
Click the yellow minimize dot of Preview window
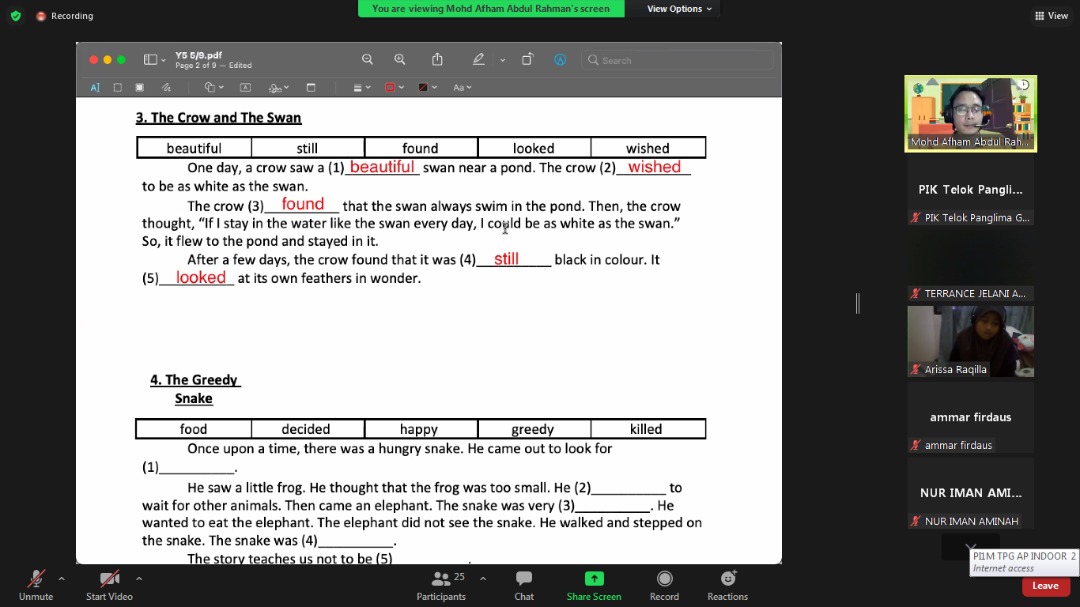pos(107,60)
